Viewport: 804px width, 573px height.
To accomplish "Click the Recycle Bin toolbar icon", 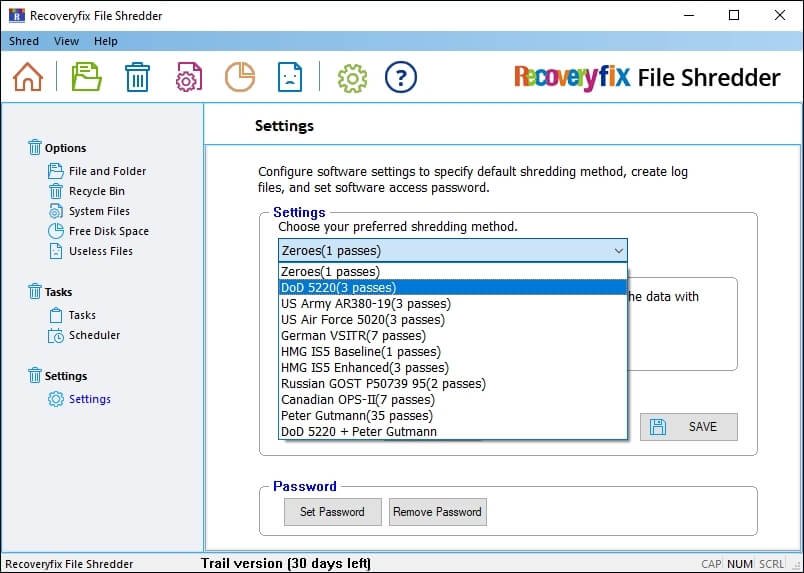I will click(137, 77).
